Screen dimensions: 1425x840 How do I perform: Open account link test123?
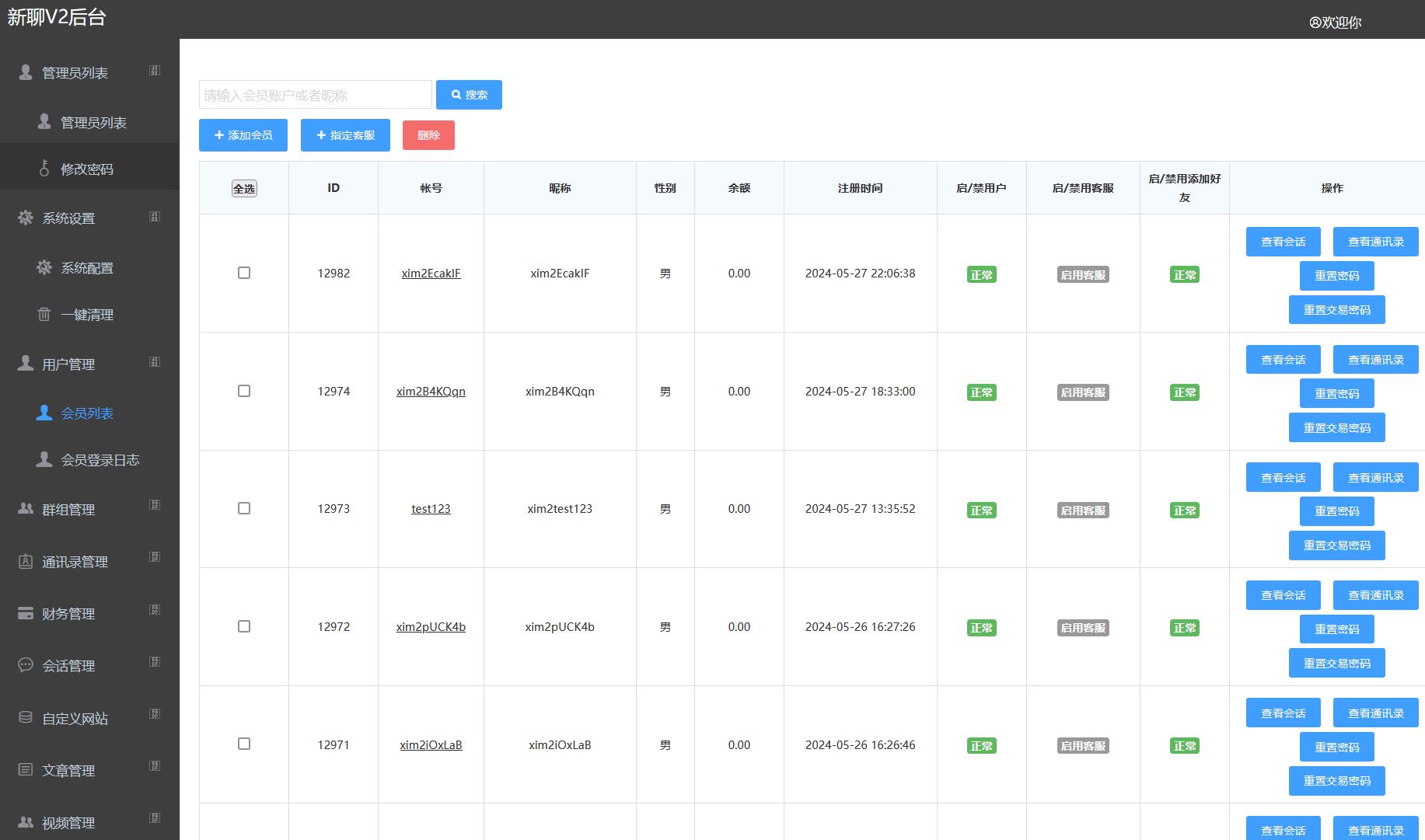(x=431, y=508)
